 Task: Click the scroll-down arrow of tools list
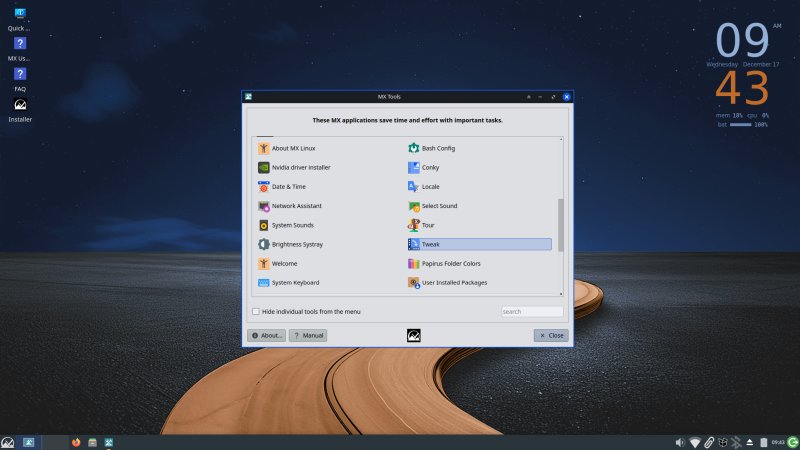[x=561, y=294]
